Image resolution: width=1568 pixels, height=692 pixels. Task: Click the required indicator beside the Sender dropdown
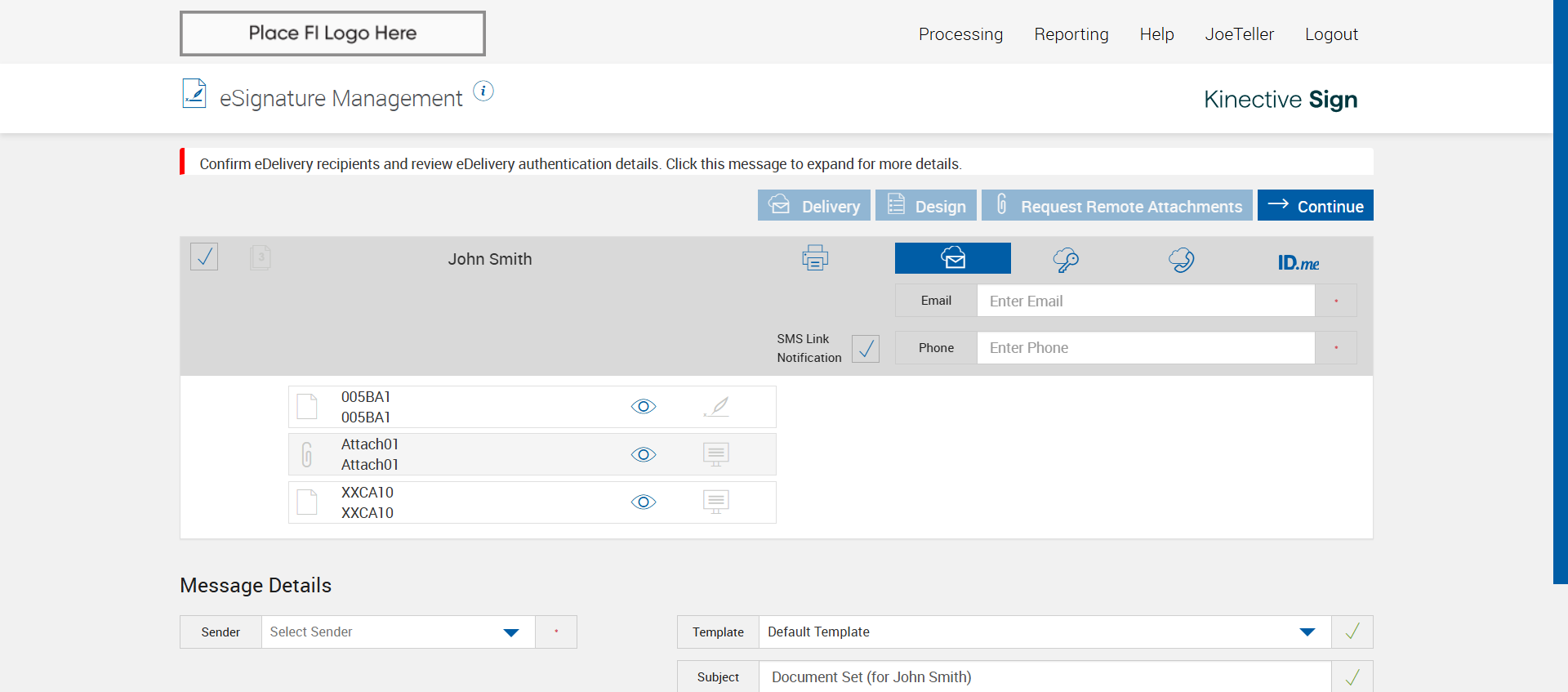(556, 632)
